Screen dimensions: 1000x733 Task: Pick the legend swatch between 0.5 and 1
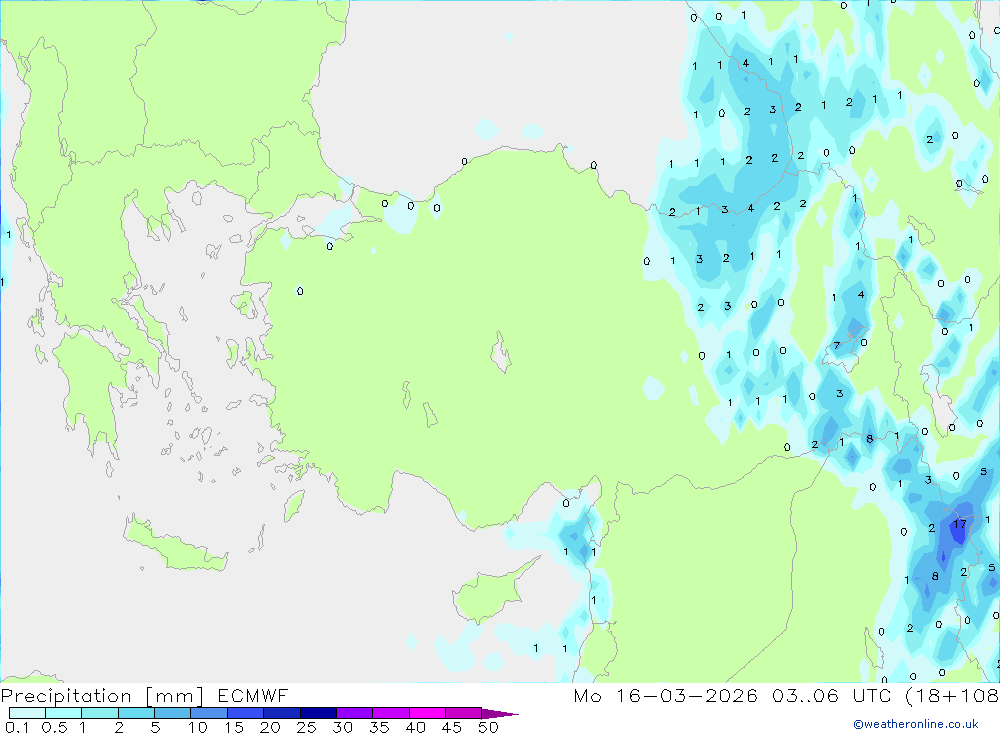63,713
